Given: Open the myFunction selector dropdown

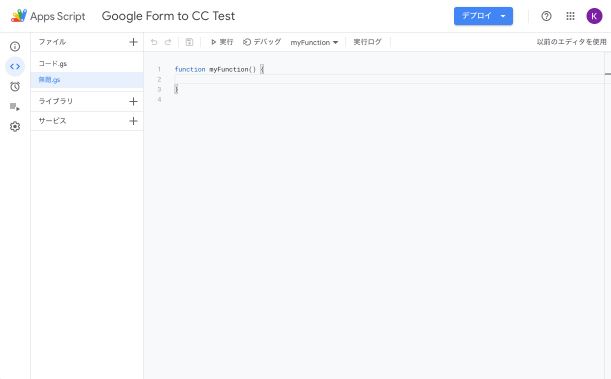Looking at the screenshot, I should [314, 42].
